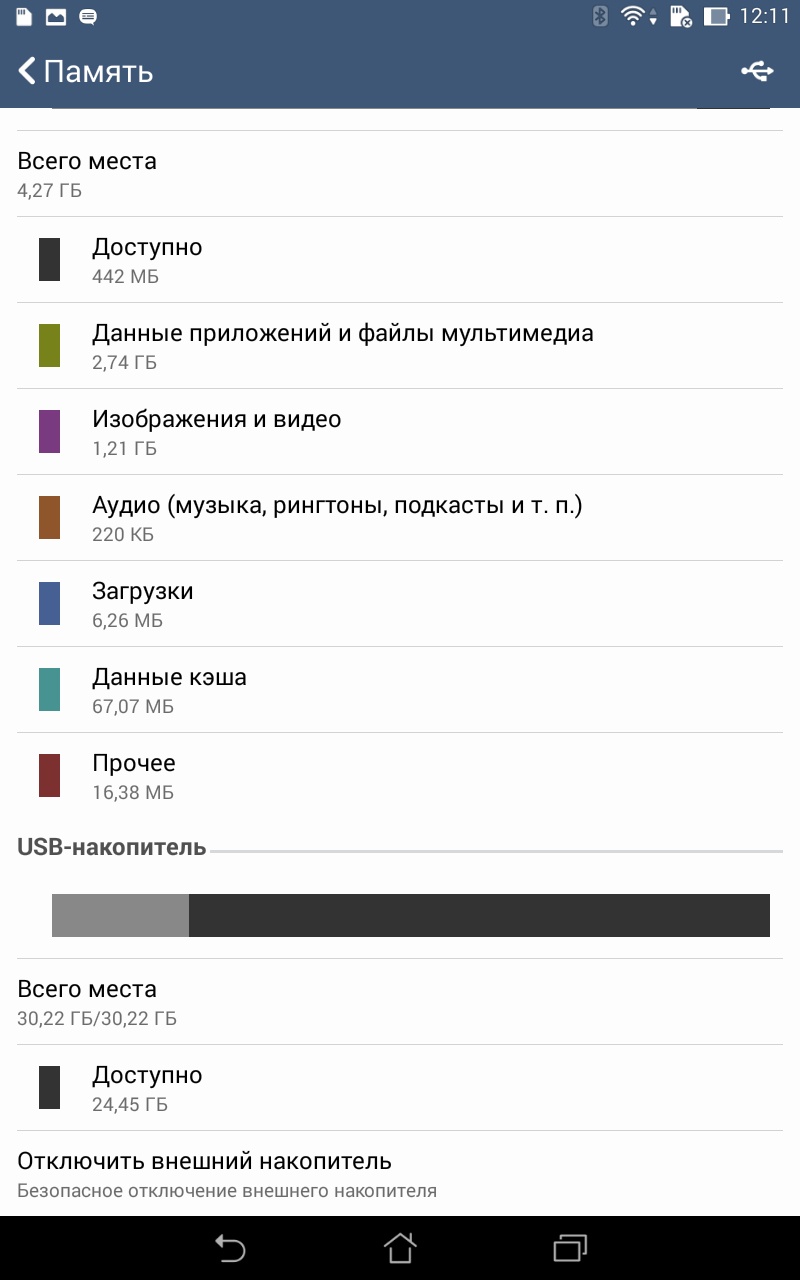The height and width of the screenshot is (1280, 800).
Task: Tap the Wi-Fi status bar icon
Action: pos(634,16)
